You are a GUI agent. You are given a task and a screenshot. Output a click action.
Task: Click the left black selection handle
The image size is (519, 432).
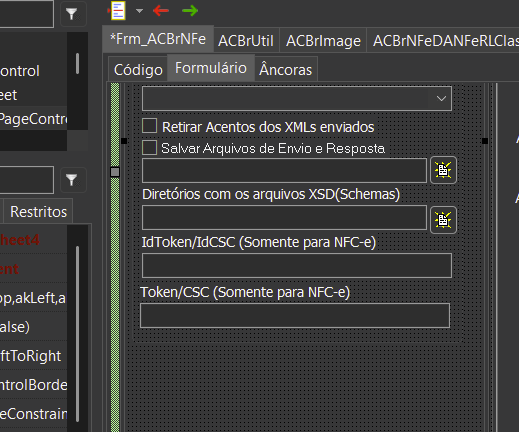click(x=124, y=141)
